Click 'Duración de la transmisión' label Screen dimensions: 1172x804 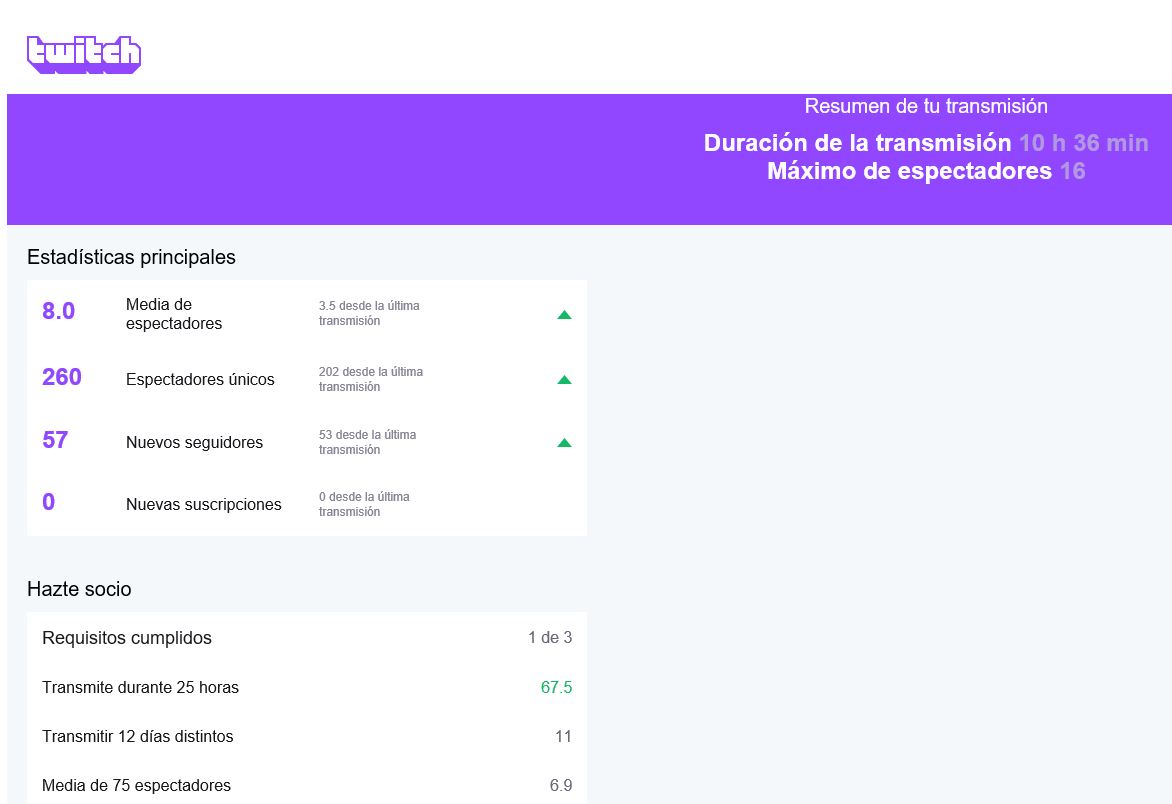click(857, 143)
